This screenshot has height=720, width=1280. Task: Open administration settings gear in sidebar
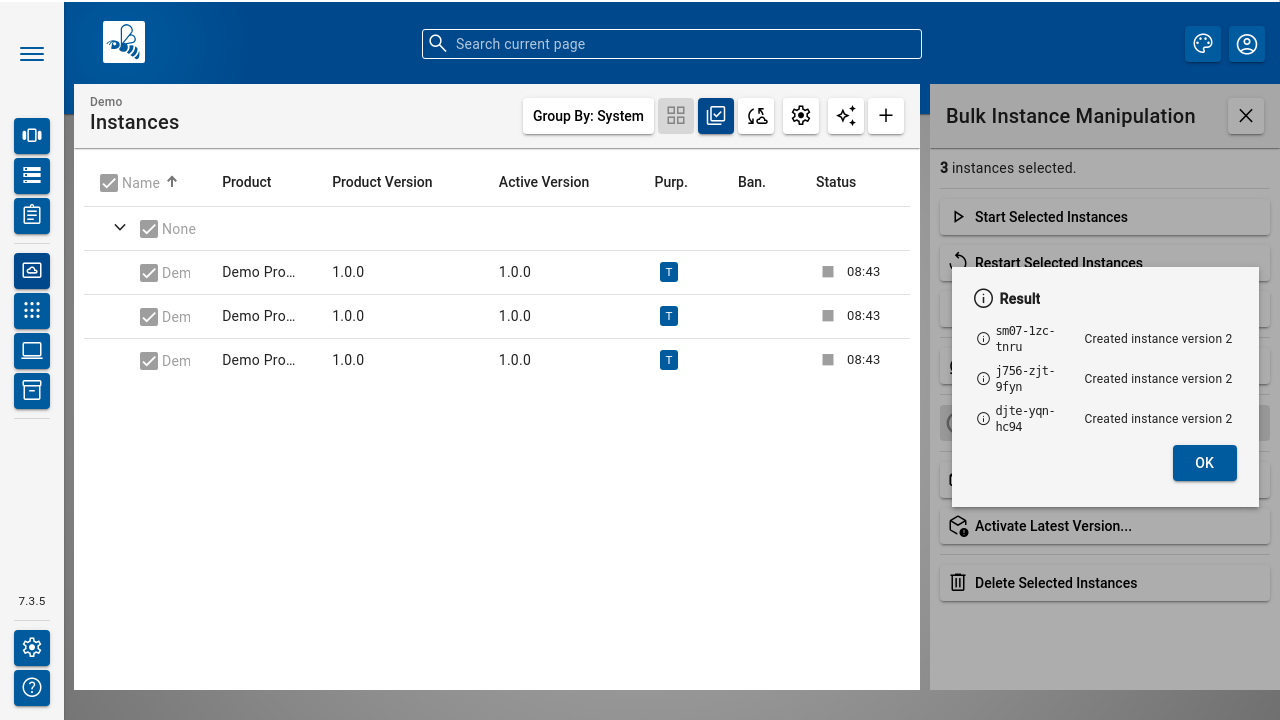click(32, 648)
